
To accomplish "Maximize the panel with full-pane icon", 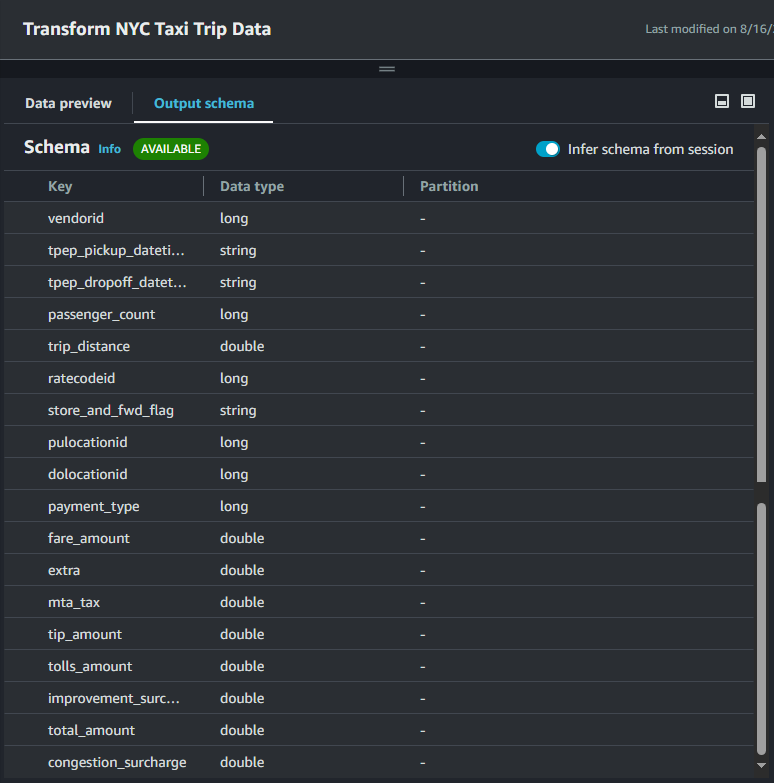I will point(748,101).
